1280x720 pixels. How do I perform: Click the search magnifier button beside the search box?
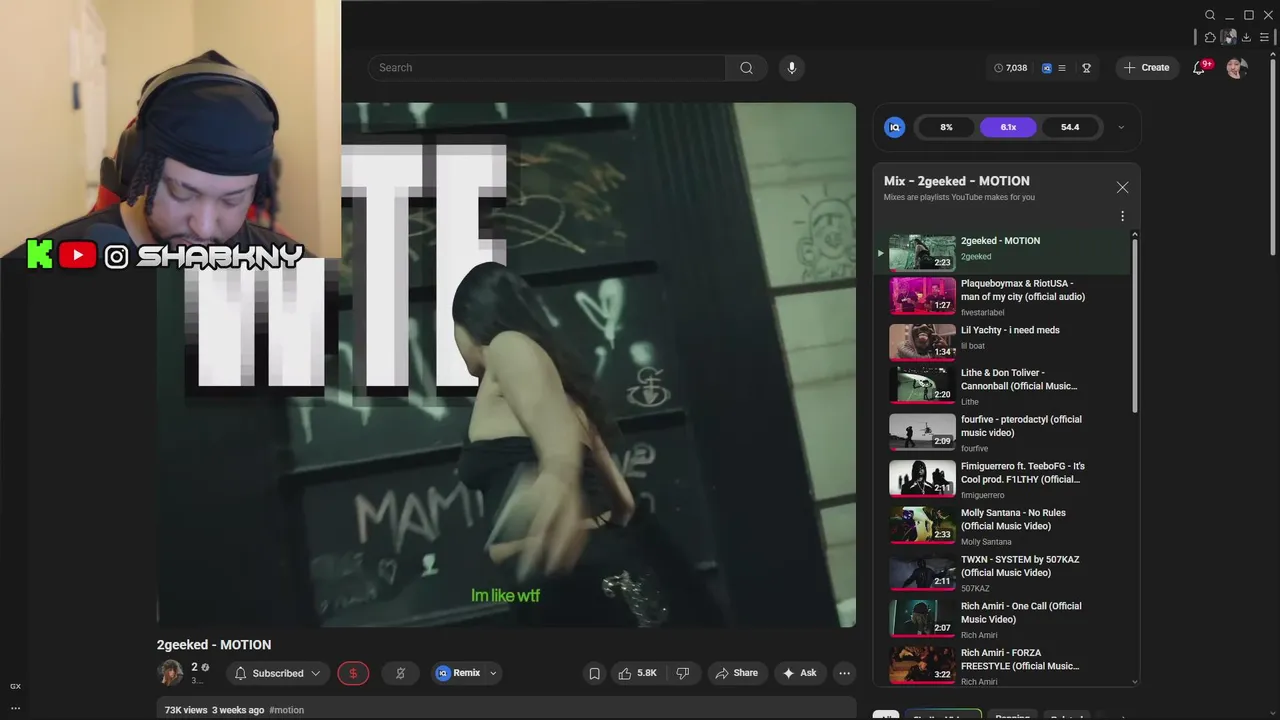746,68
